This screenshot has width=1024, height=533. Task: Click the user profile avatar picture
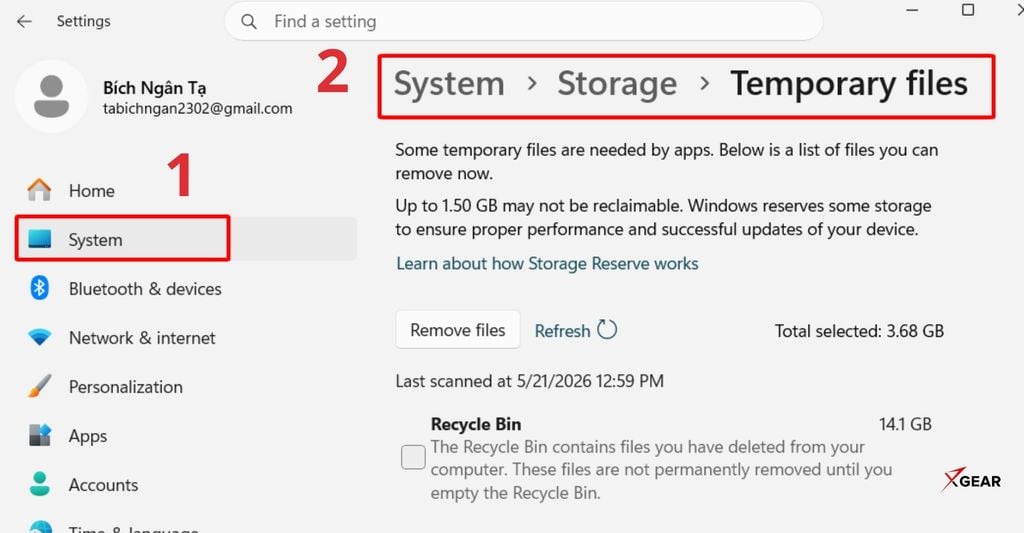pyautogui.click(x=52, y=97)
